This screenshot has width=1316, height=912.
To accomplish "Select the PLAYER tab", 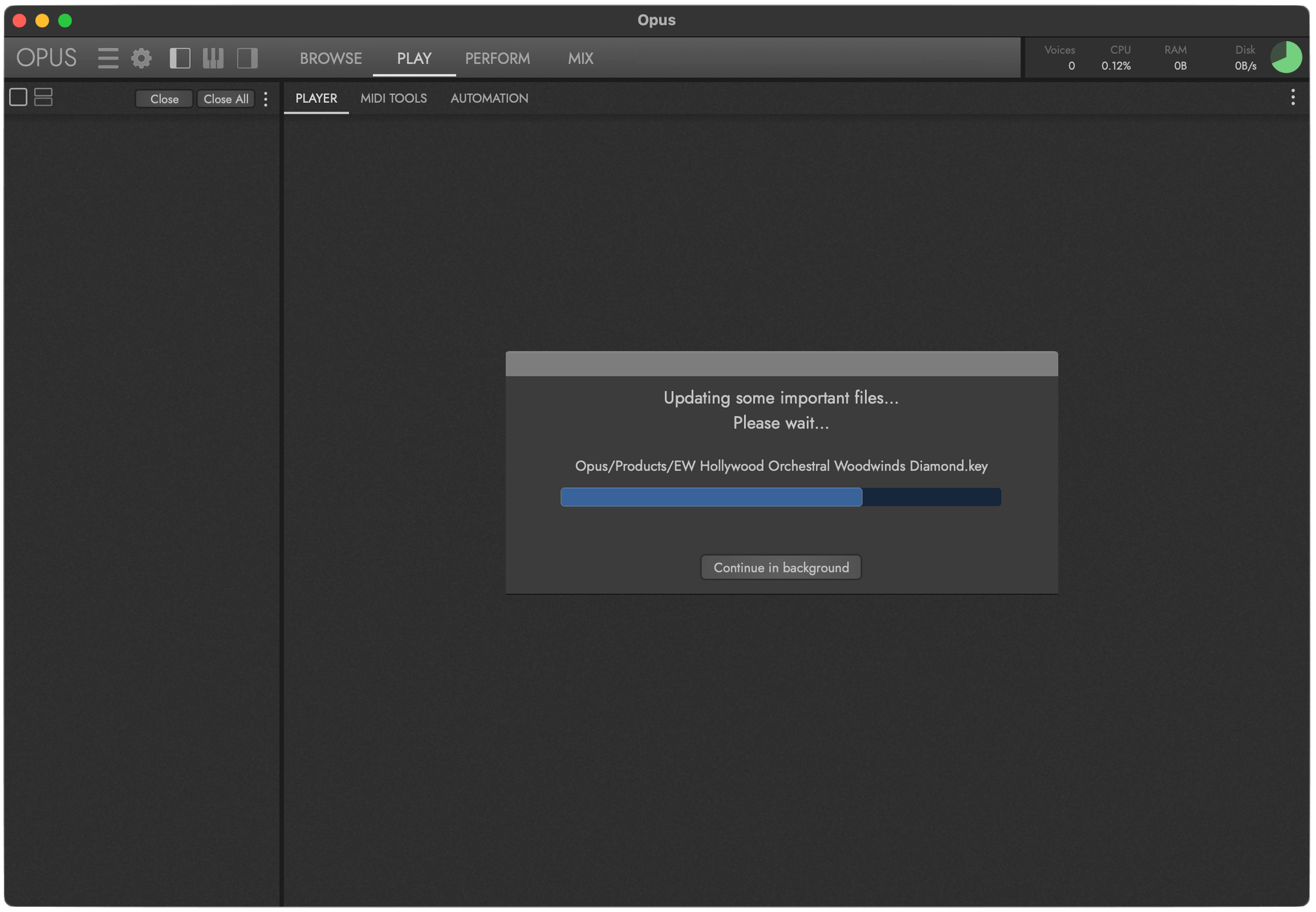I will [316, 98].
